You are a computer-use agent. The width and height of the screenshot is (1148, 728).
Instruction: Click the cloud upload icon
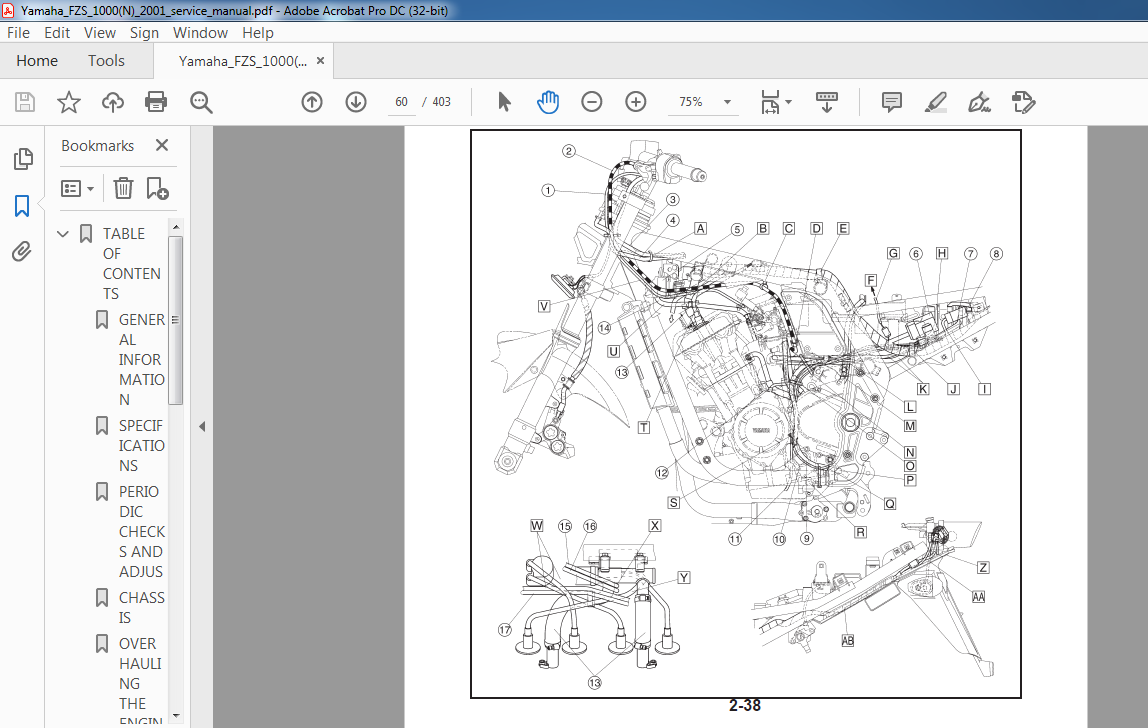tap(113, 102)
